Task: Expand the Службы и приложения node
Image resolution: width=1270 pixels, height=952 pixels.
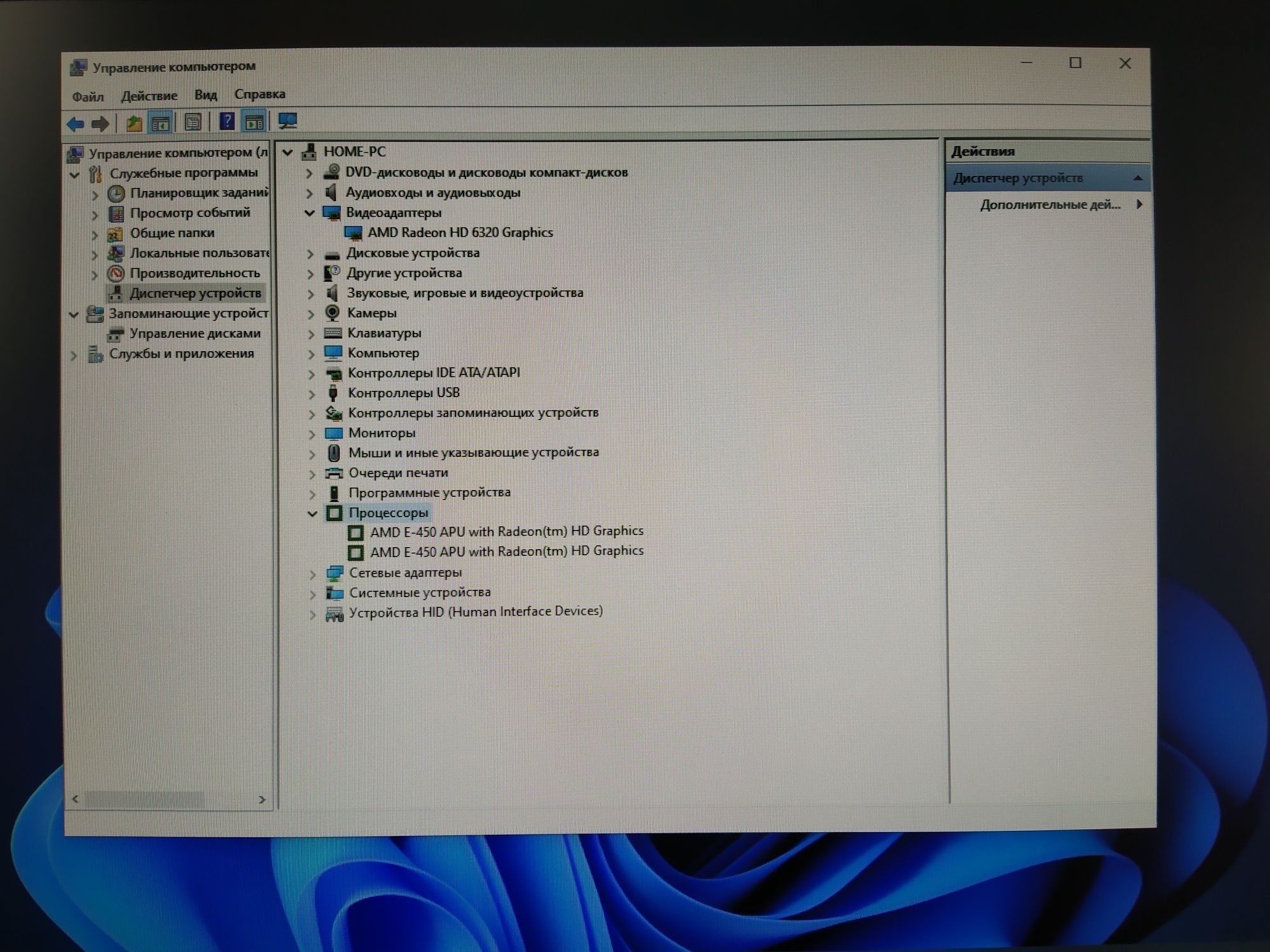Action: (x=74, y=355)
